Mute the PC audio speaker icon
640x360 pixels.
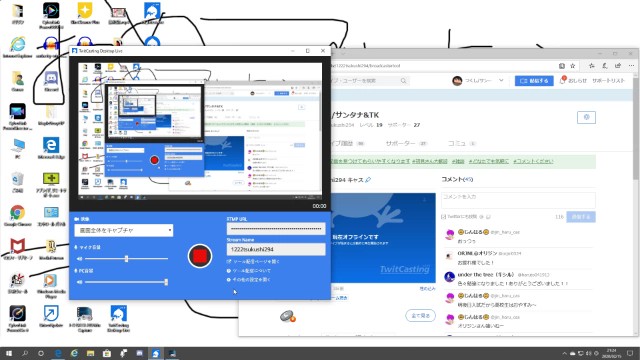coord(80,282)
